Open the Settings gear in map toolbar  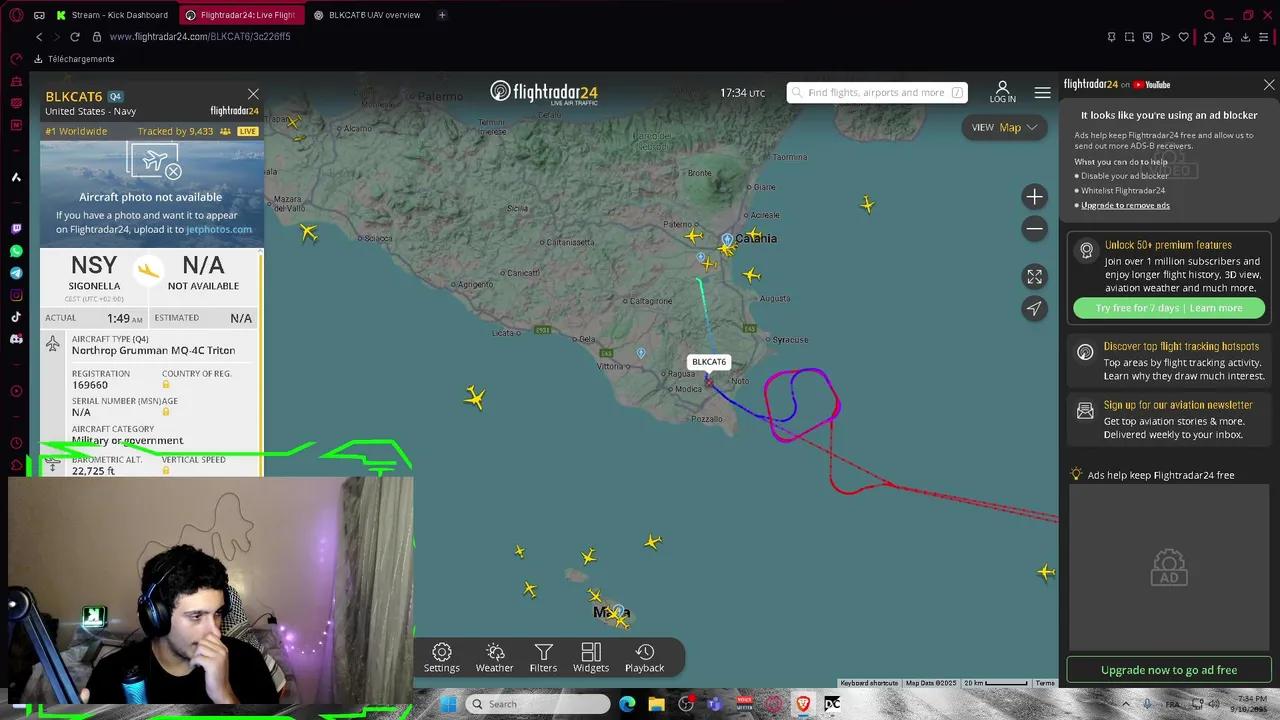(x=441, y=657)
